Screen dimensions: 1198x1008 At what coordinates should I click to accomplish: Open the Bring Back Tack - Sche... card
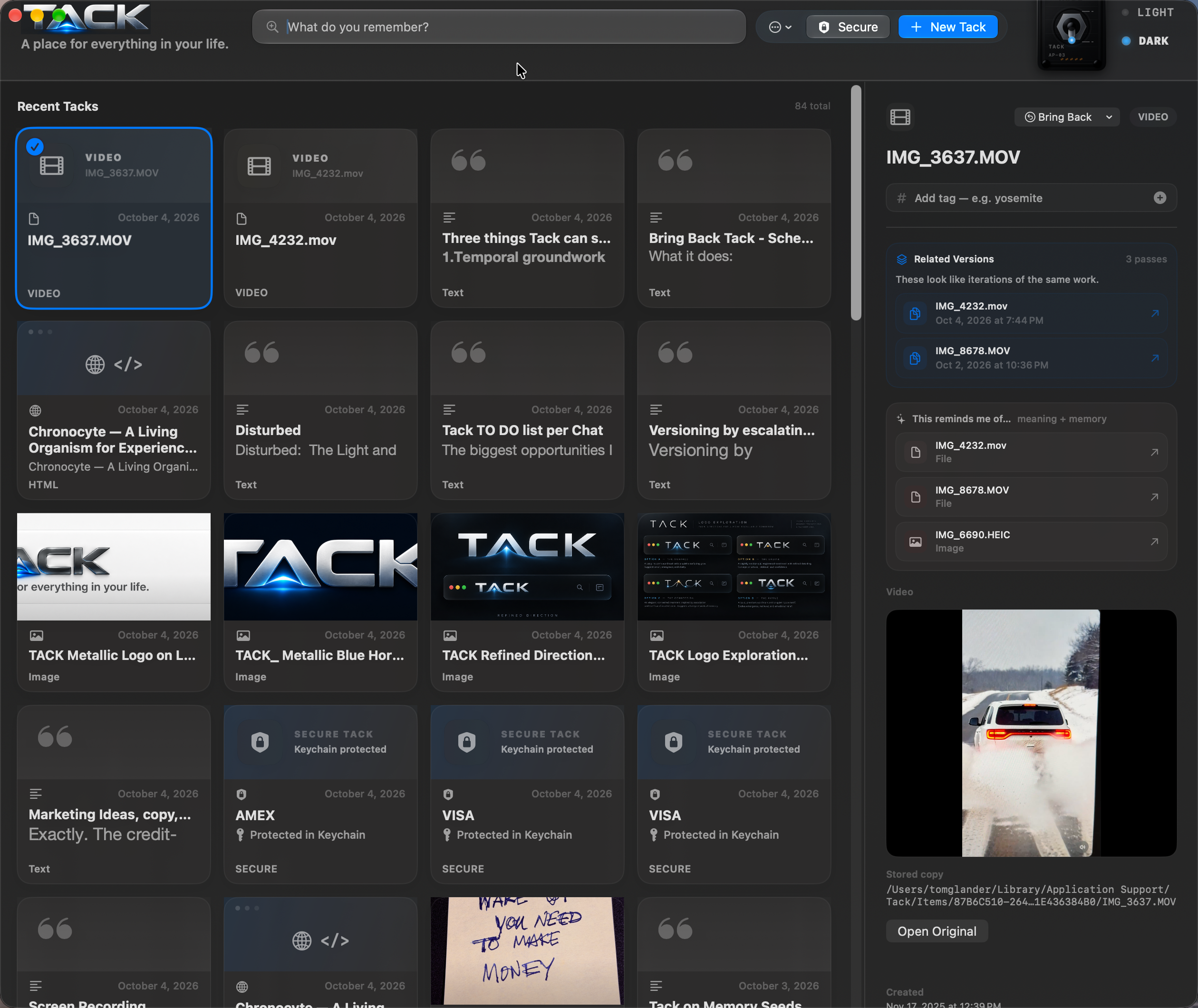click(x=734, y=218)
